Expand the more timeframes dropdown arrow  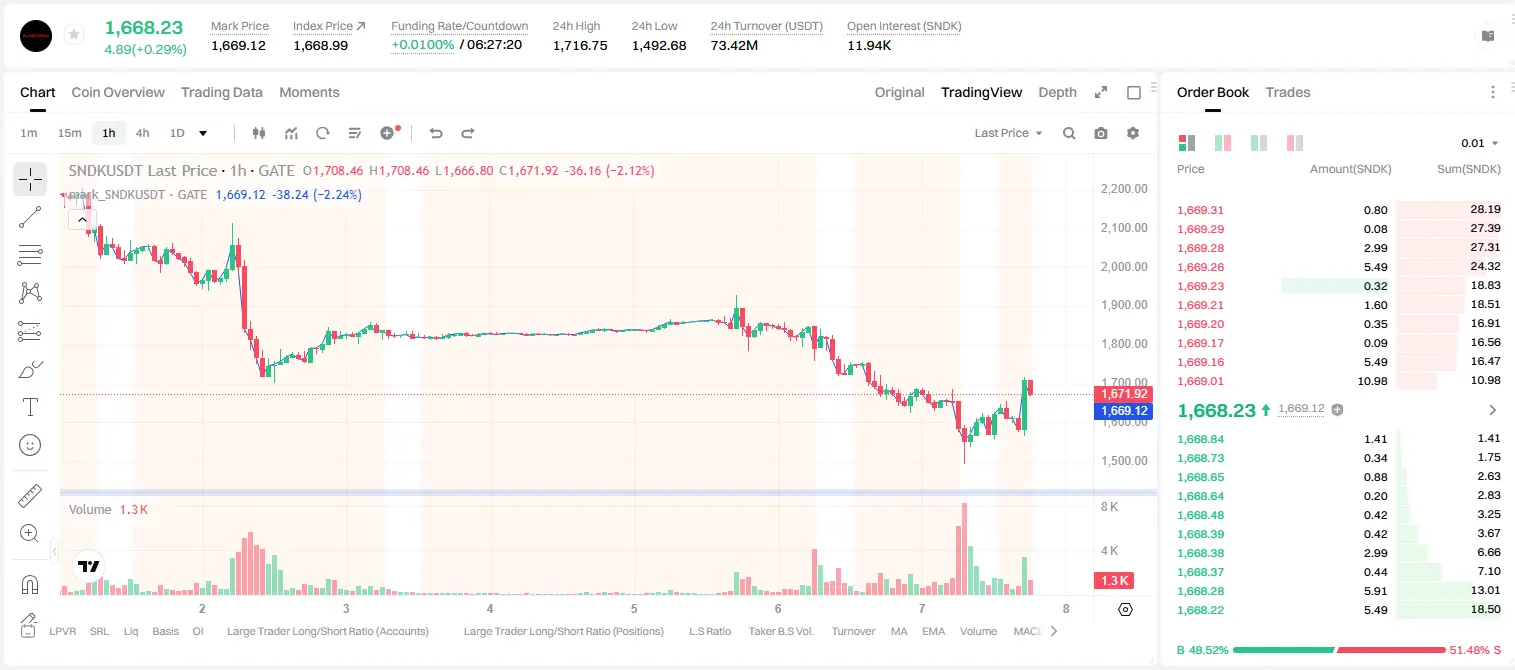click(203, 133)
